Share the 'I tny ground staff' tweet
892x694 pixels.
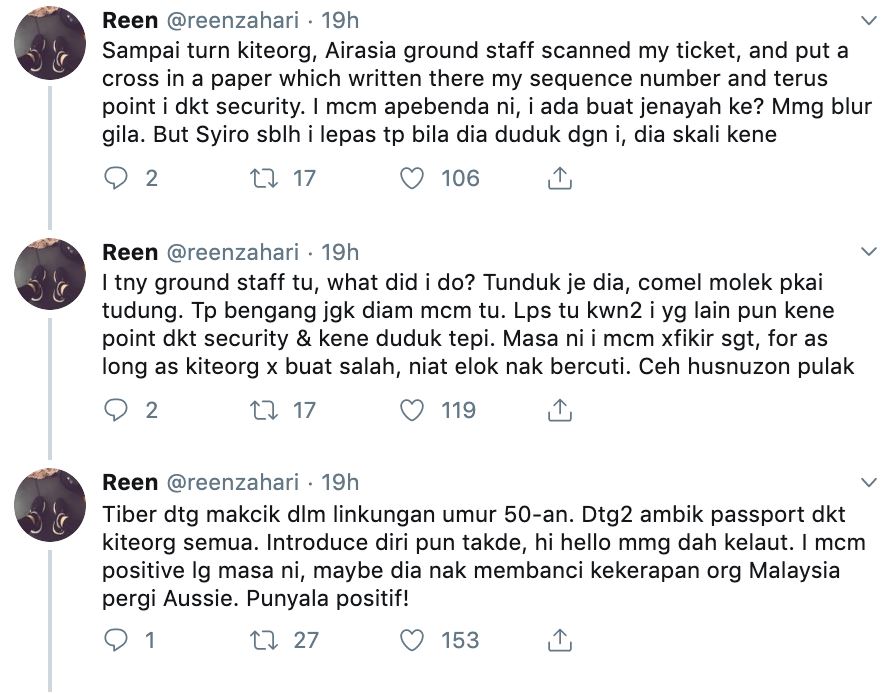click(561, 410)
